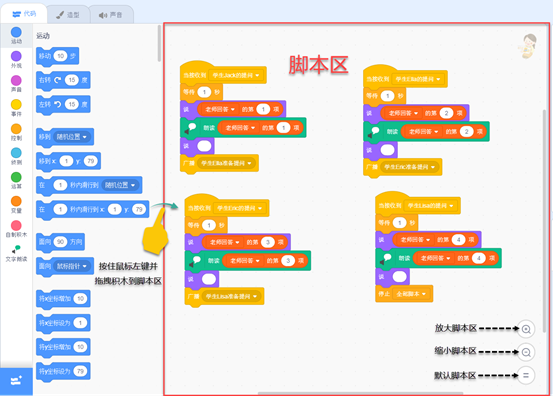Image resolution: width=553 pixels, height=396 pixels.
Task: Click the sprite thumbnail watermark in script area corner
Action: tap(528, 46)
